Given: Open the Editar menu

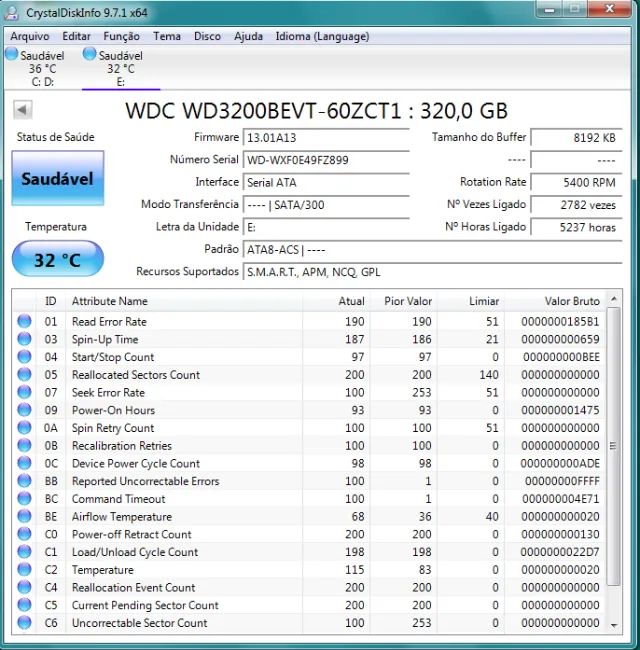Looking at the screenshot, I should pyautogui.click(x=76, y=36).
